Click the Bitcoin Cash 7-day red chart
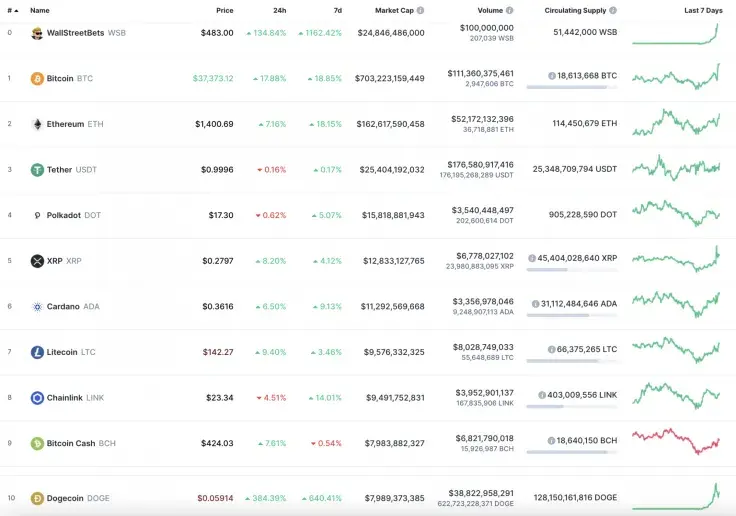The image size is (736, 516). [675, 440]
